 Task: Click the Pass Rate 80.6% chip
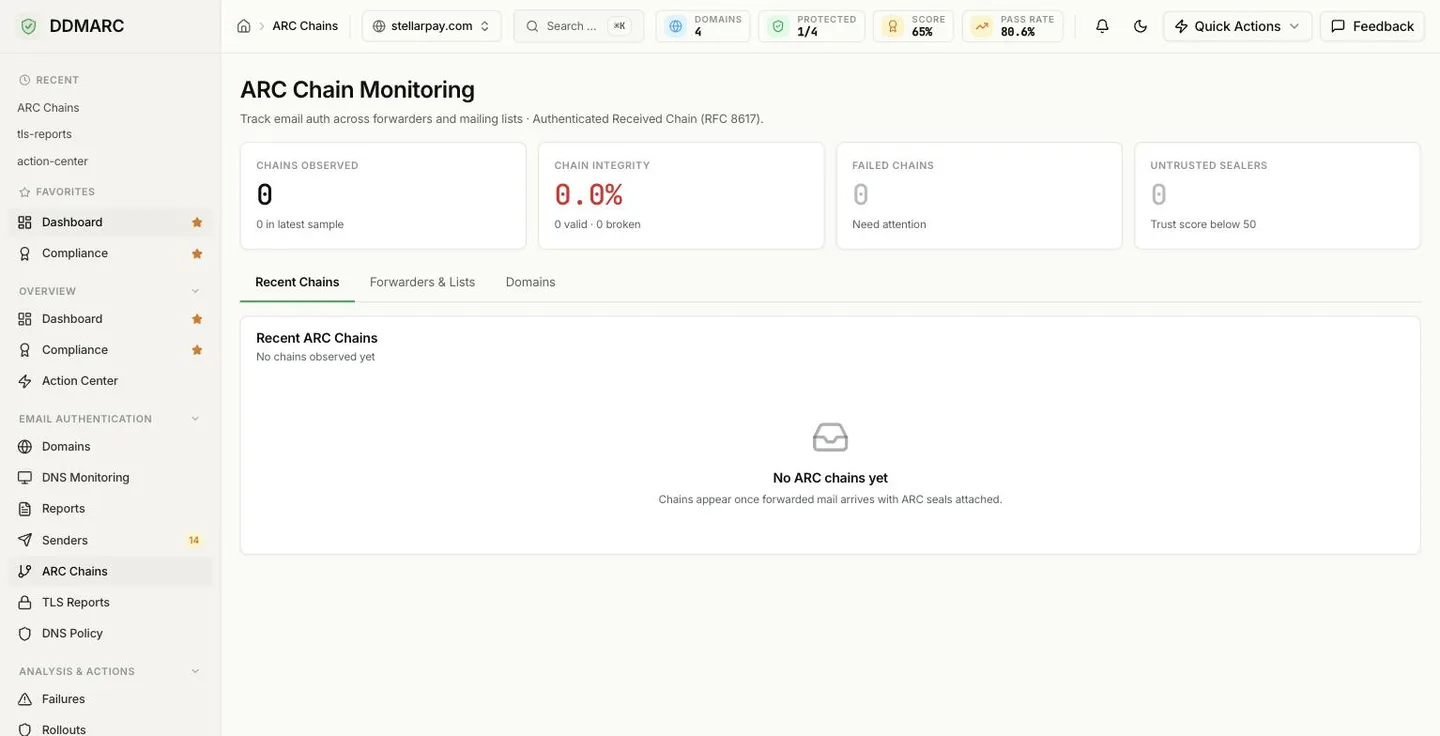tap(1012, 26)
